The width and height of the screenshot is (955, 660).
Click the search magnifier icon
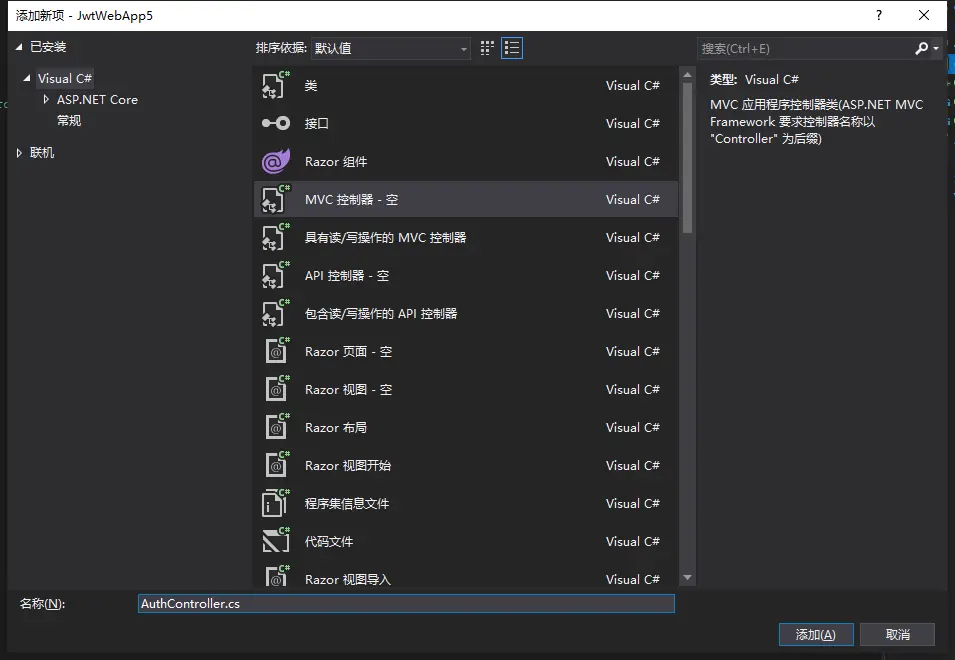(x=922, y=48)
